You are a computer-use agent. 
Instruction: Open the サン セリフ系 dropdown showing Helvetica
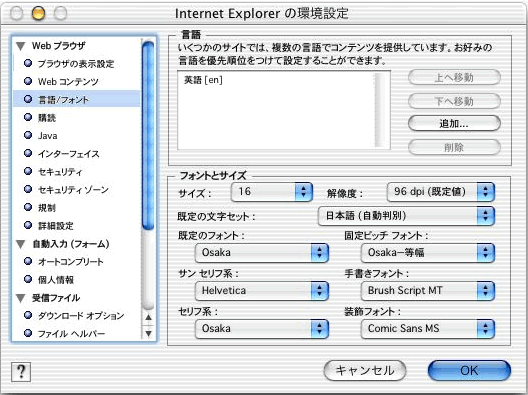pyautogui.click(x=262, y=291)
